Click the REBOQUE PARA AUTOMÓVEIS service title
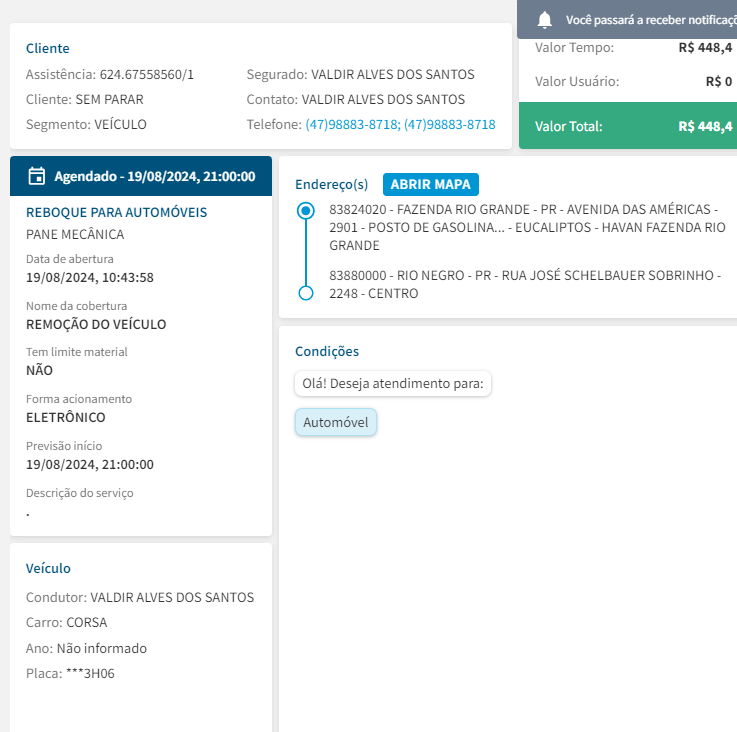The height and width of the screenshot is (732, 737). pyautogui.click(x=117, y=212)
